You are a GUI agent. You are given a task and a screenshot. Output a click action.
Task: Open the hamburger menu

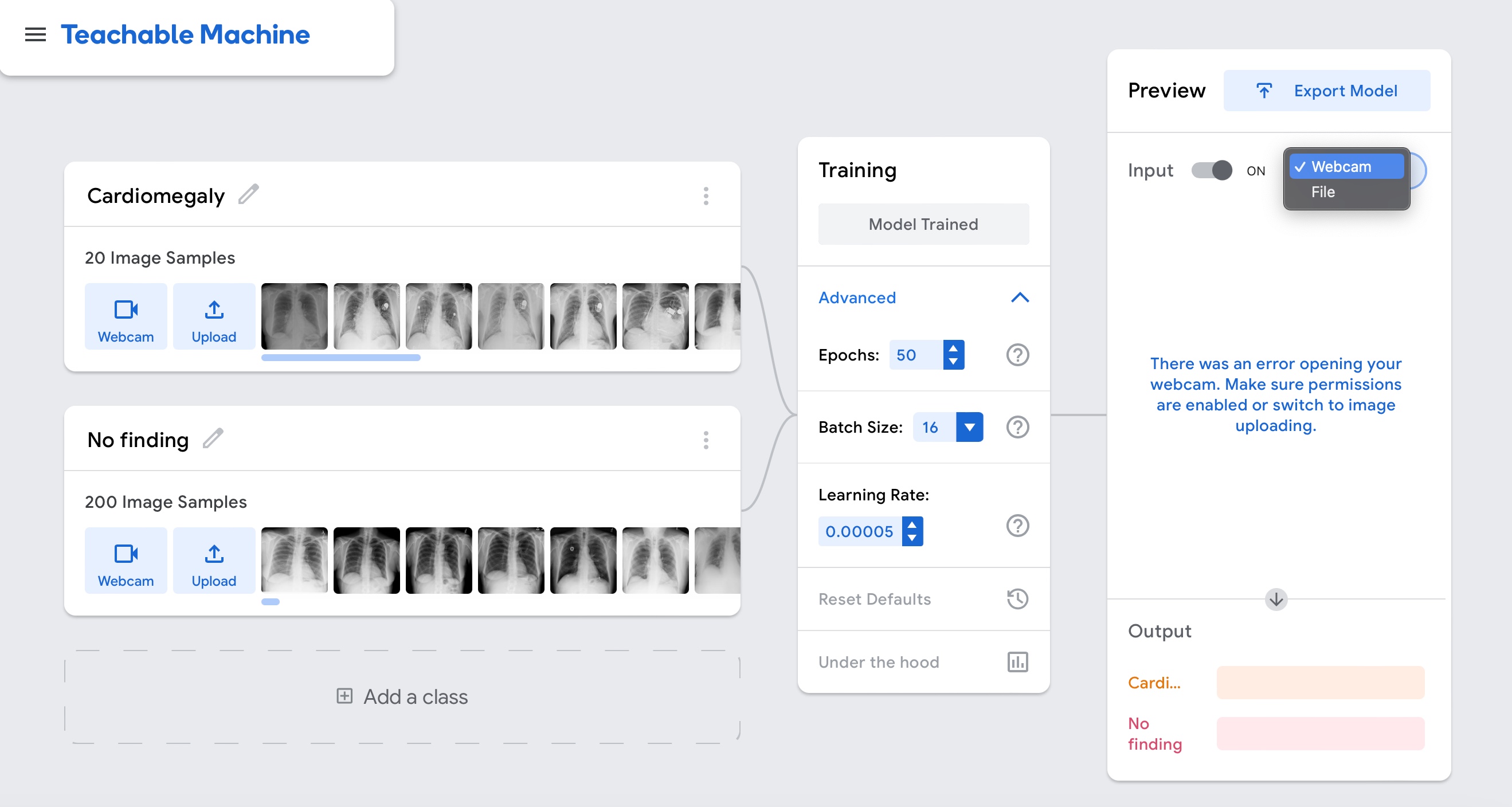tap(35, 34)
